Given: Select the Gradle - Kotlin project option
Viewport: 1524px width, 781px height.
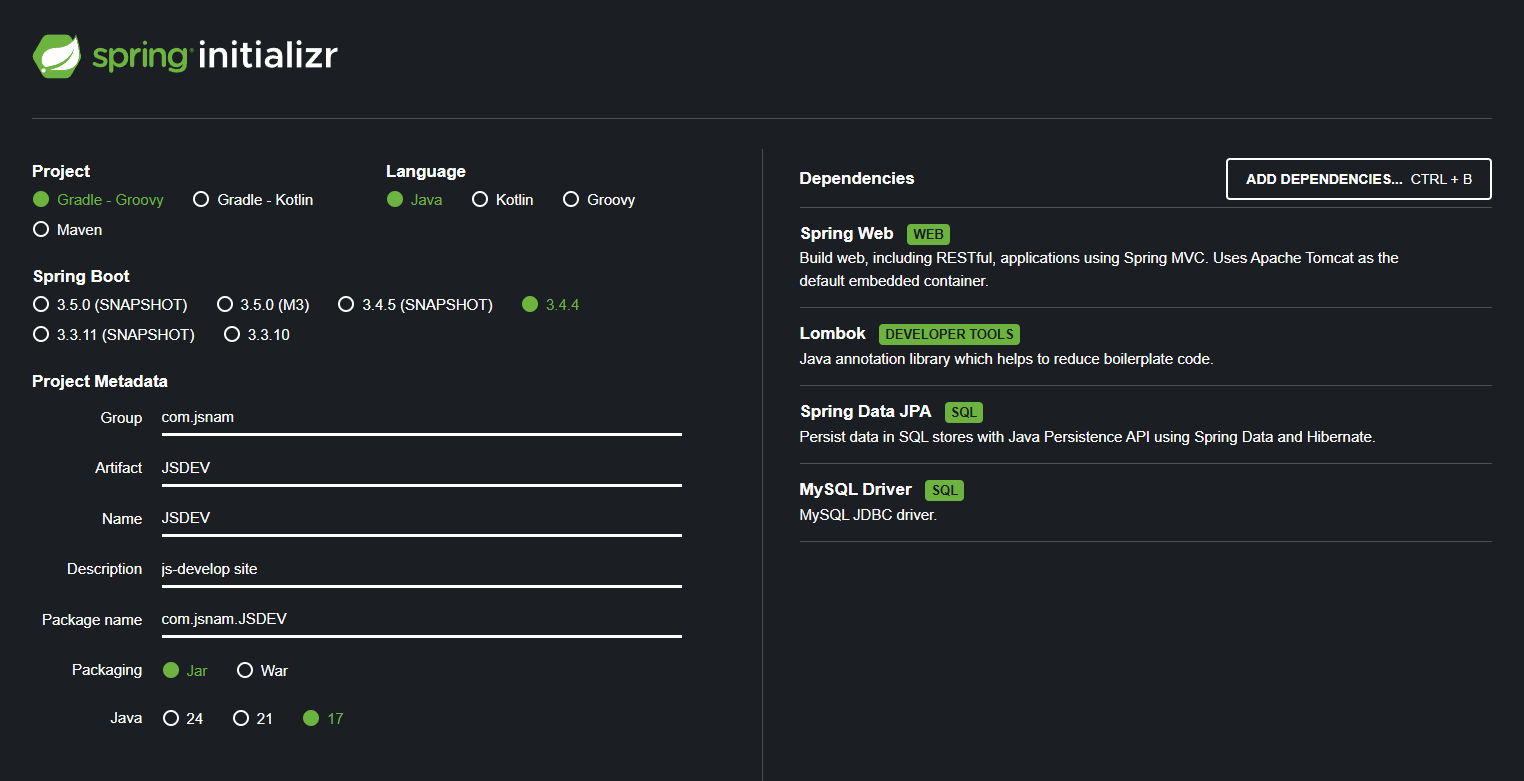Looking at the screenshot, I should pyautogui.click(x=253, y=200).
